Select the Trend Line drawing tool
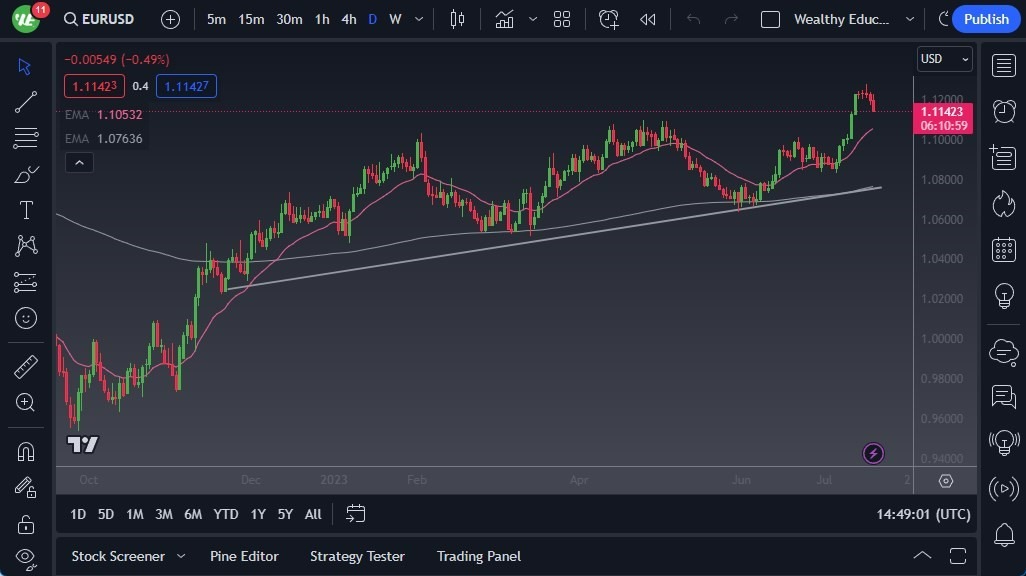The height and width of the screenshot is (576, 1026). tap(26, 102)
